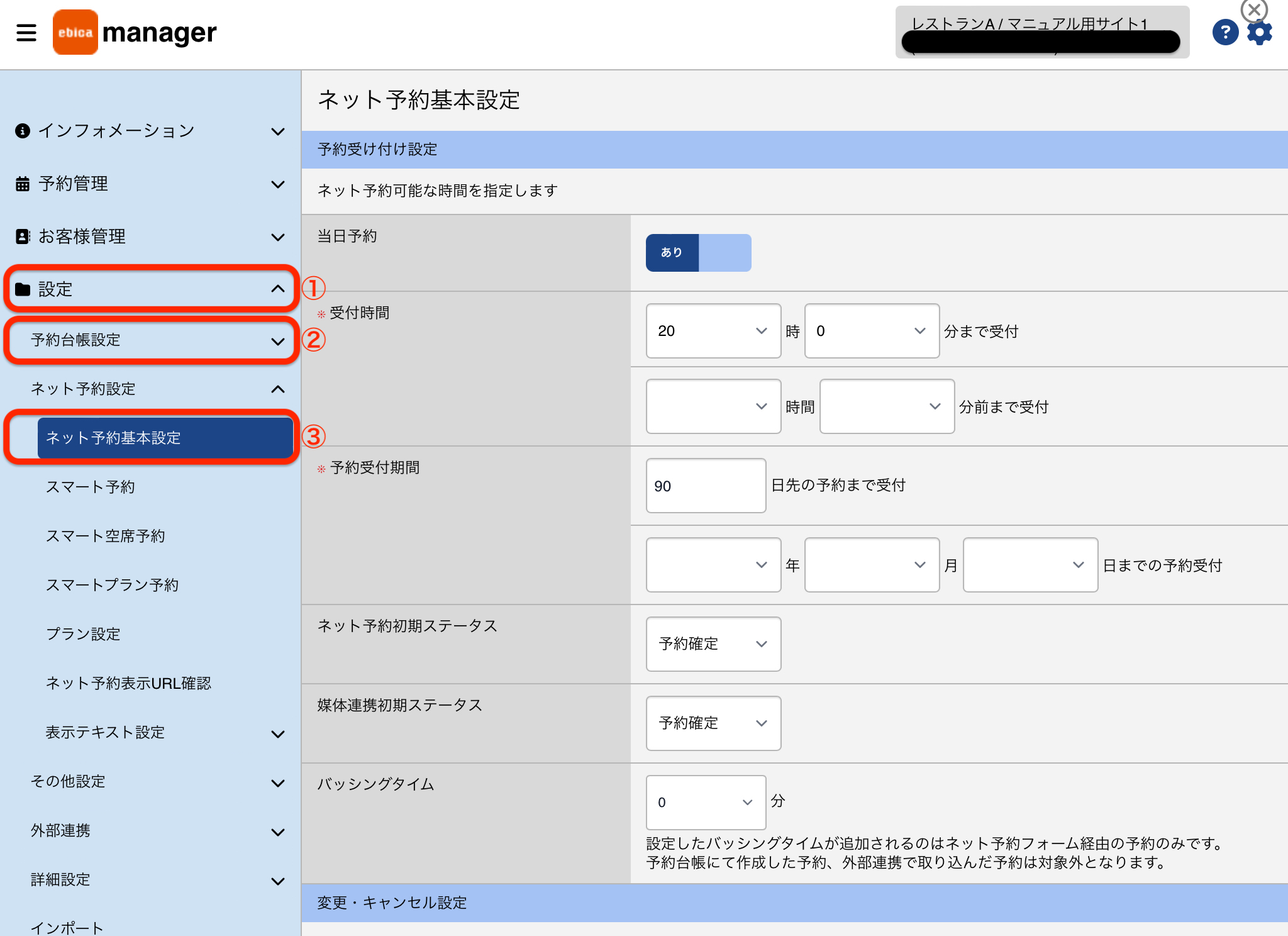Open the help question mark icon
The image size is (1288, 936).
[1224, 32]
